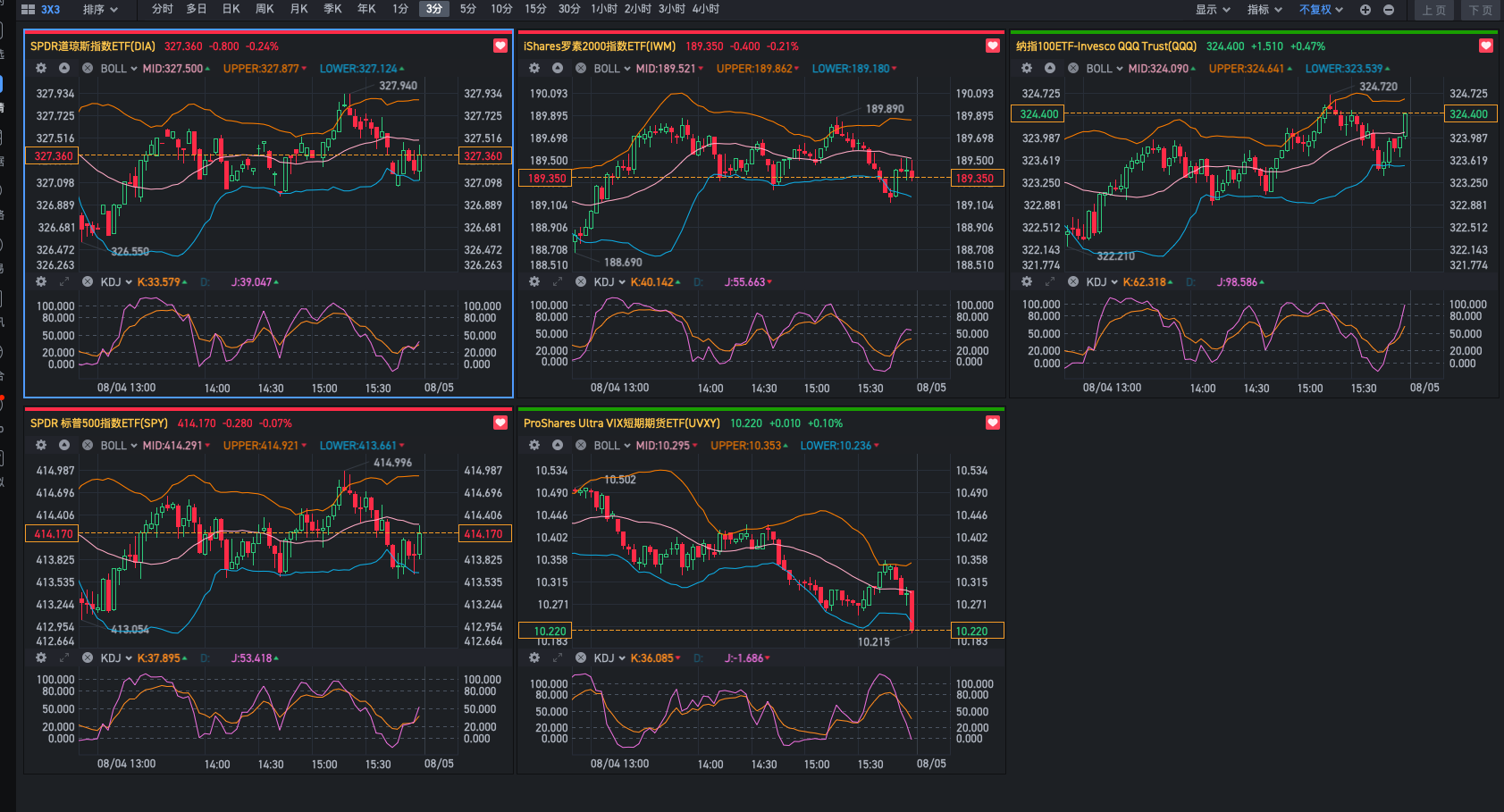Remove KDJ indicator from DIA chart

(x=88, y=282)
